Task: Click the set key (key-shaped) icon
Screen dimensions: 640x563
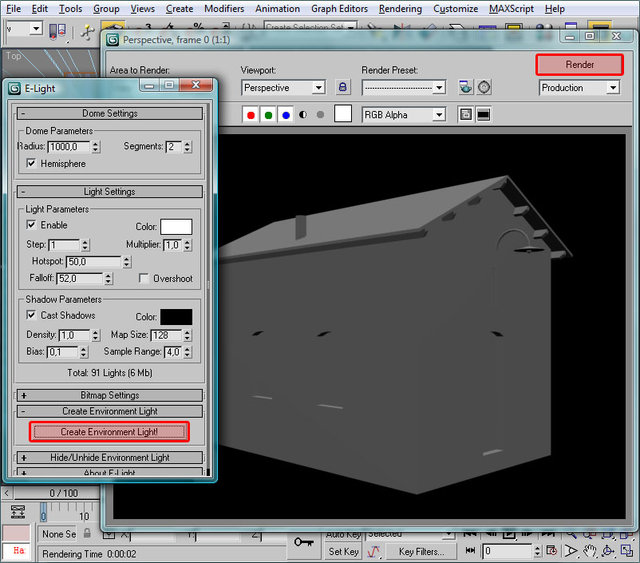Action: tap(304, 542)
